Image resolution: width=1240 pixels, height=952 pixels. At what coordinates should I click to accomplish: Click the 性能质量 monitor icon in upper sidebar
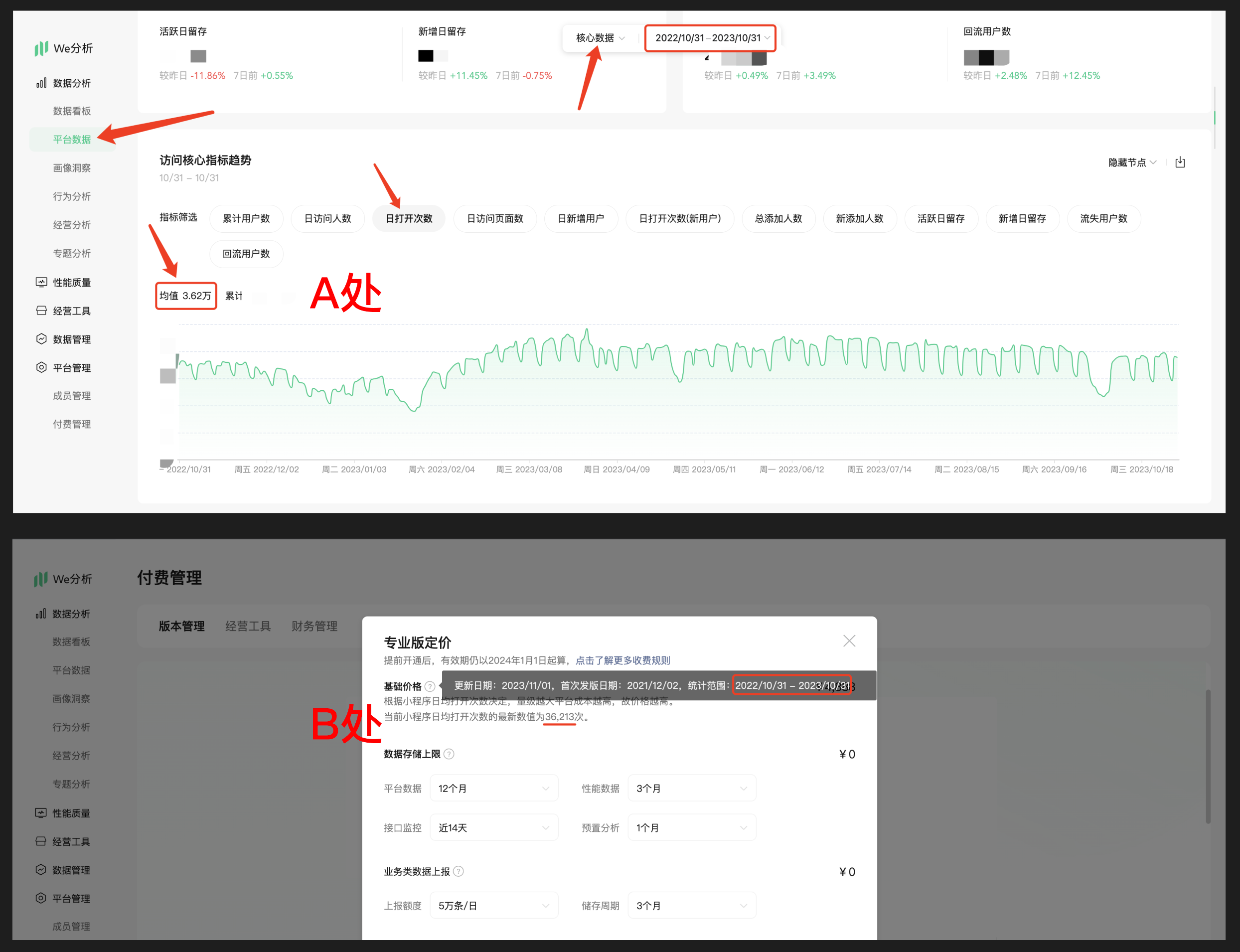(x=41, y=282)
